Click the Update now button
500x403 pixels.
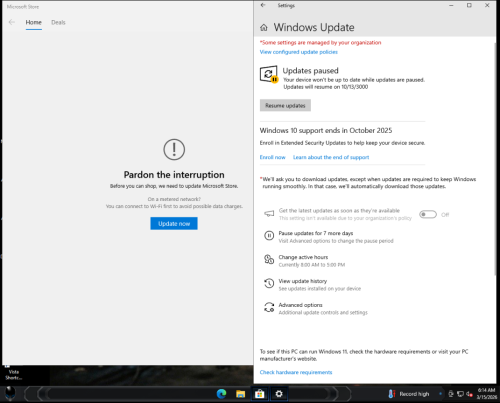point(174,223)
